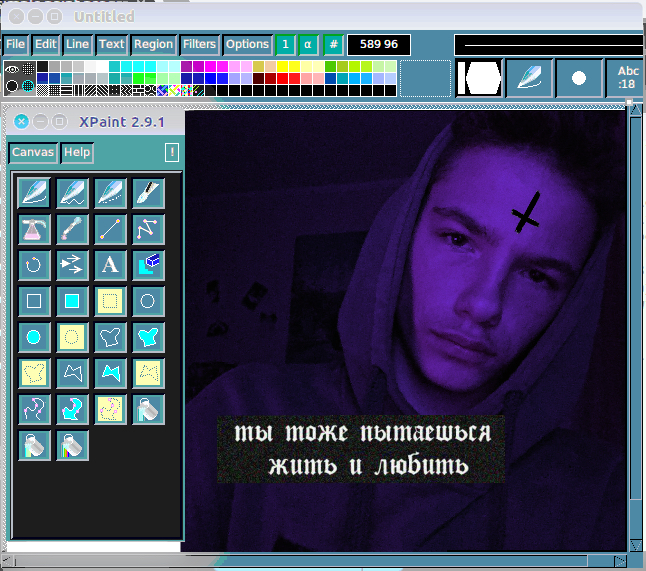Select the dotted-line pencil tool
Screen dimensions: 646x571
tap(110, 193)
